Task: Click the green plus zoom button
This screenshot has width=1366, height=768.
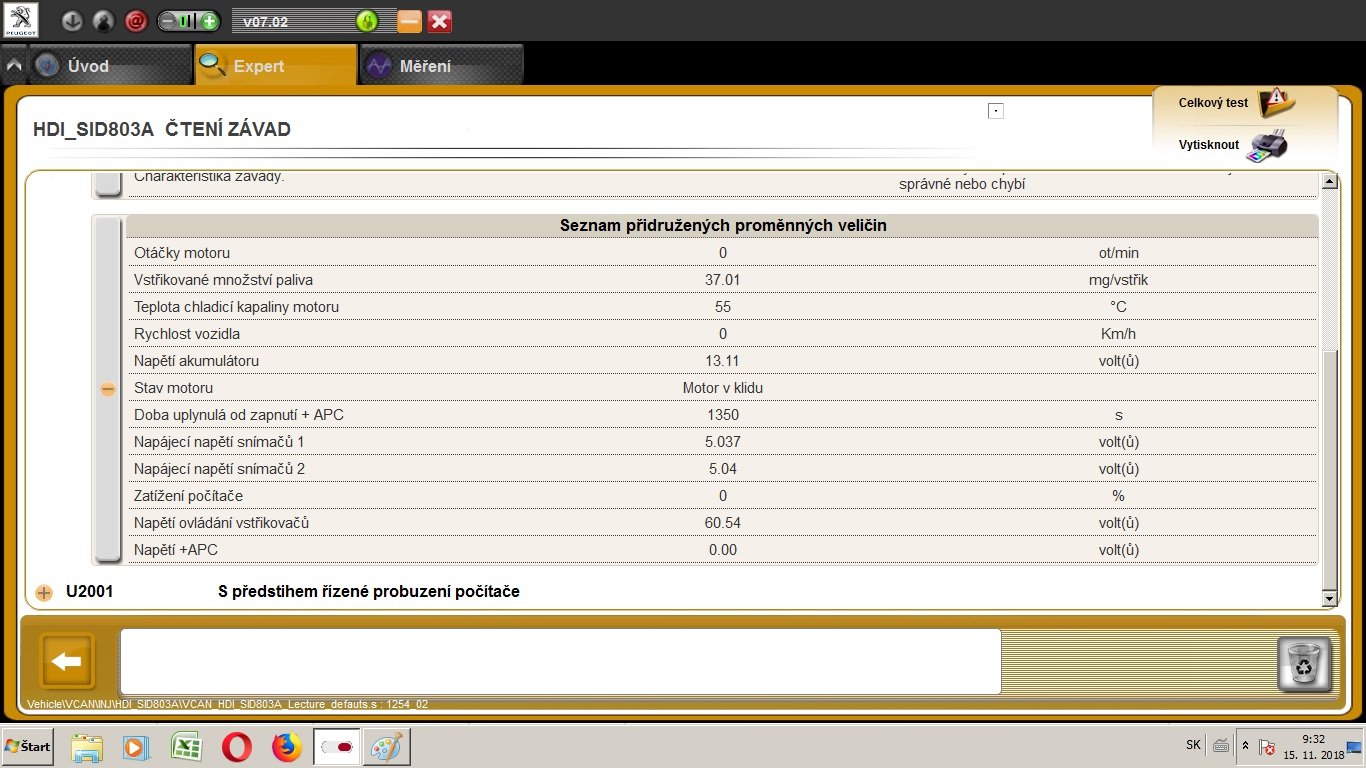Action: pos(209,21)
